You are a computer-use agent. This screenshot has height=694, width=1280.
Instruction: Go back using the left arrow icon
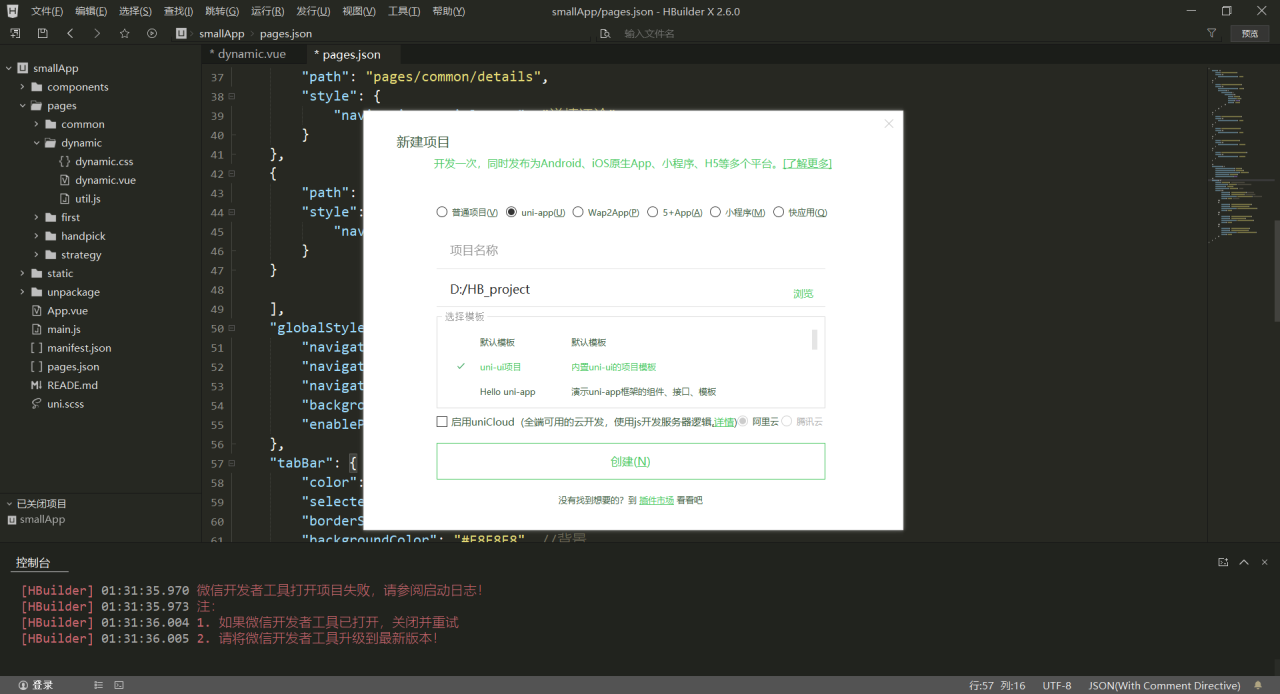pos(70,33)
